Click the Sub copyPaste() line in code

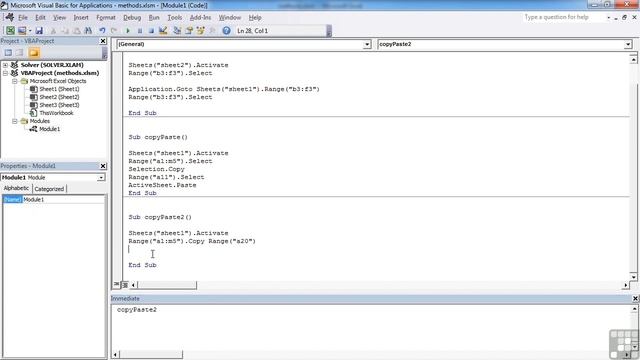point(158,137)
